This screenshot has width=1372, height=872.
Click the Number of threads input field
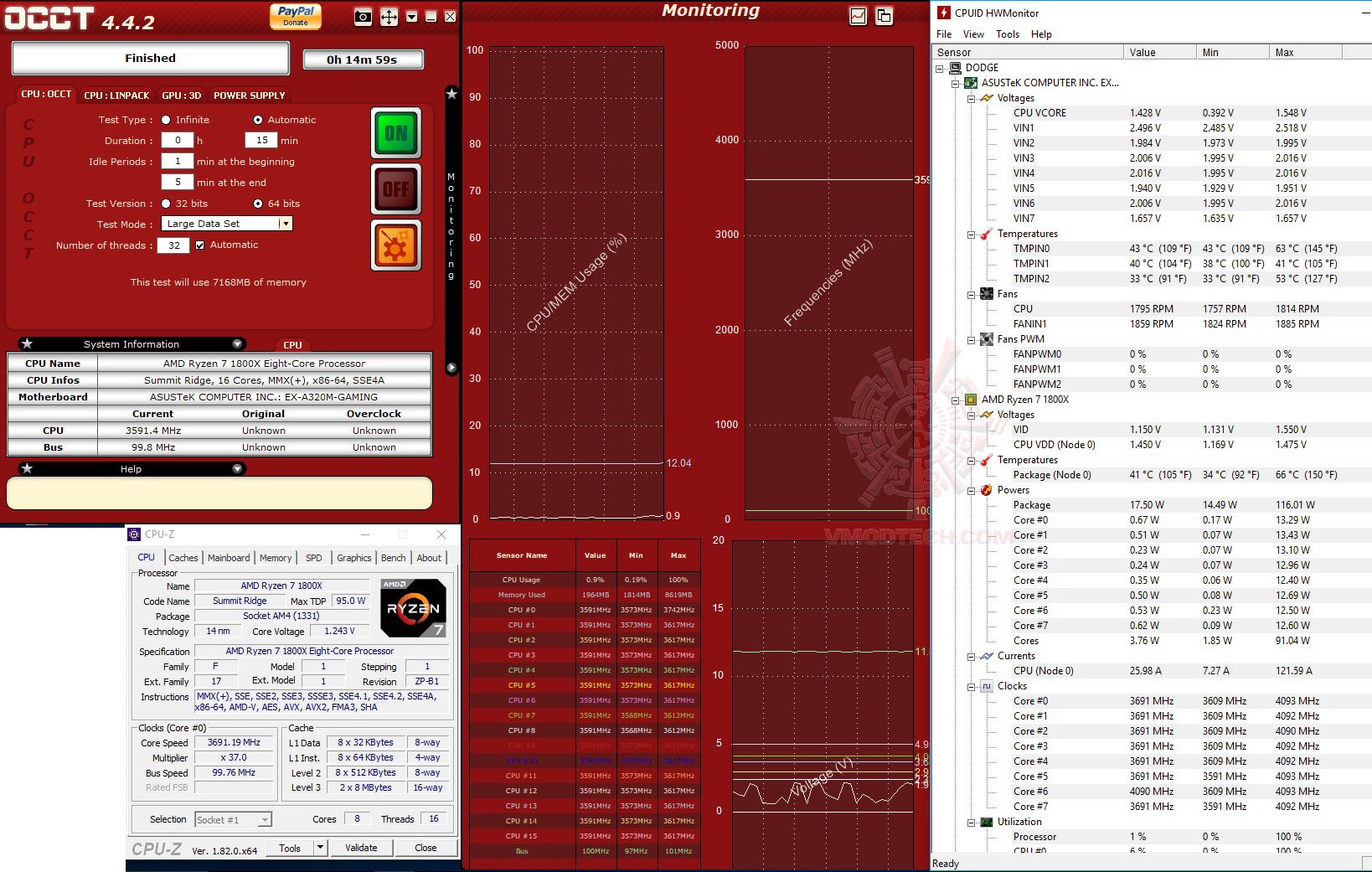[173, 245]
